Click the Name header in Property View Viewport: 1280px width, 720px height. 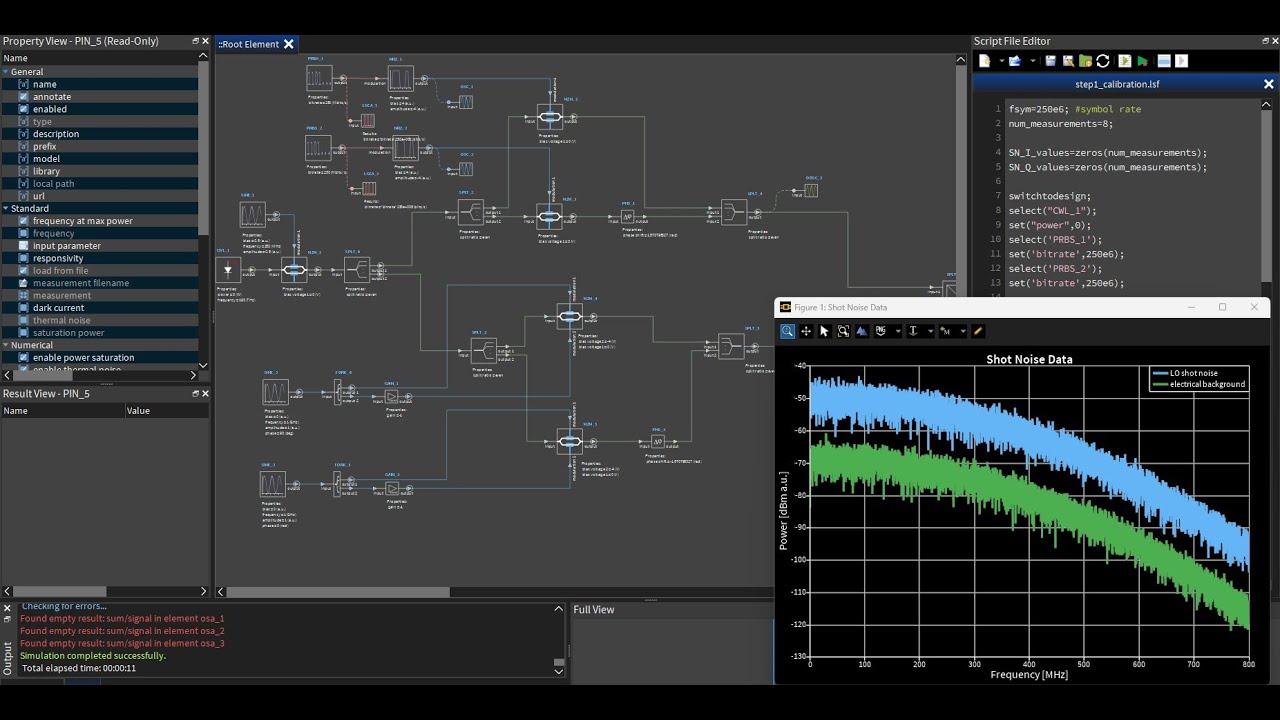[98, 58]
